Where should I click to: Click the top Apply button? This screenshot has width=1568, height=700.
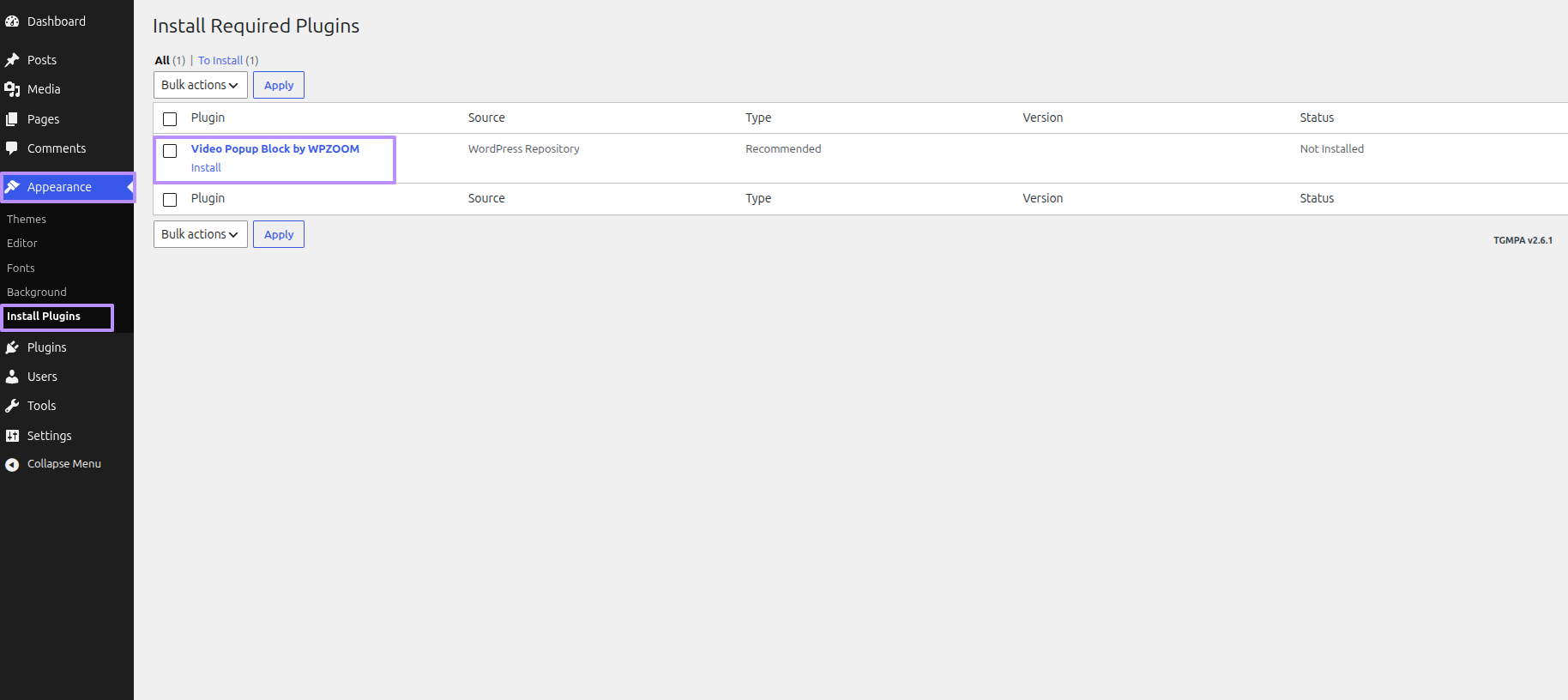click(x=279, y=85)
